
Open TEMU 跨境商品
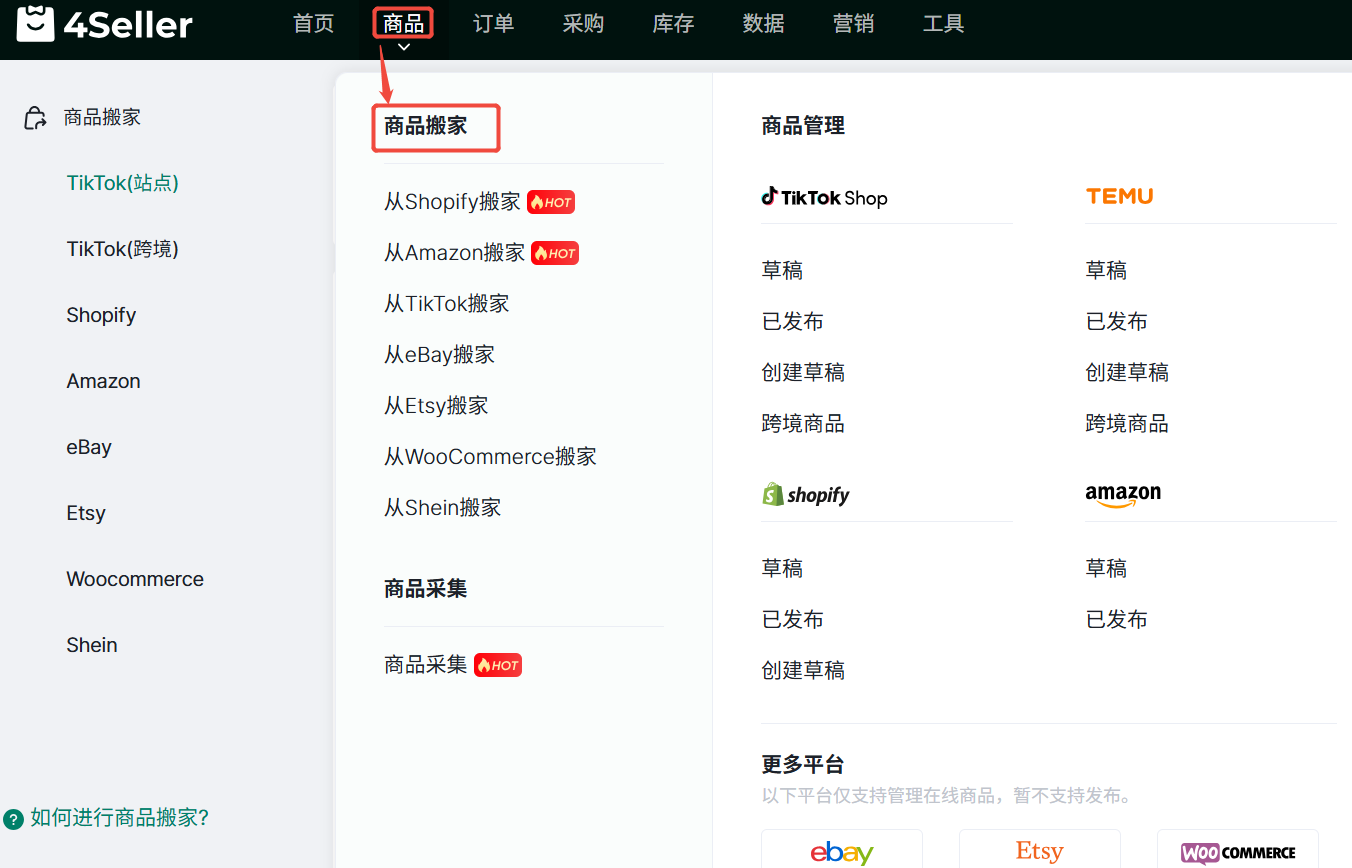(x=1127, y=424)
